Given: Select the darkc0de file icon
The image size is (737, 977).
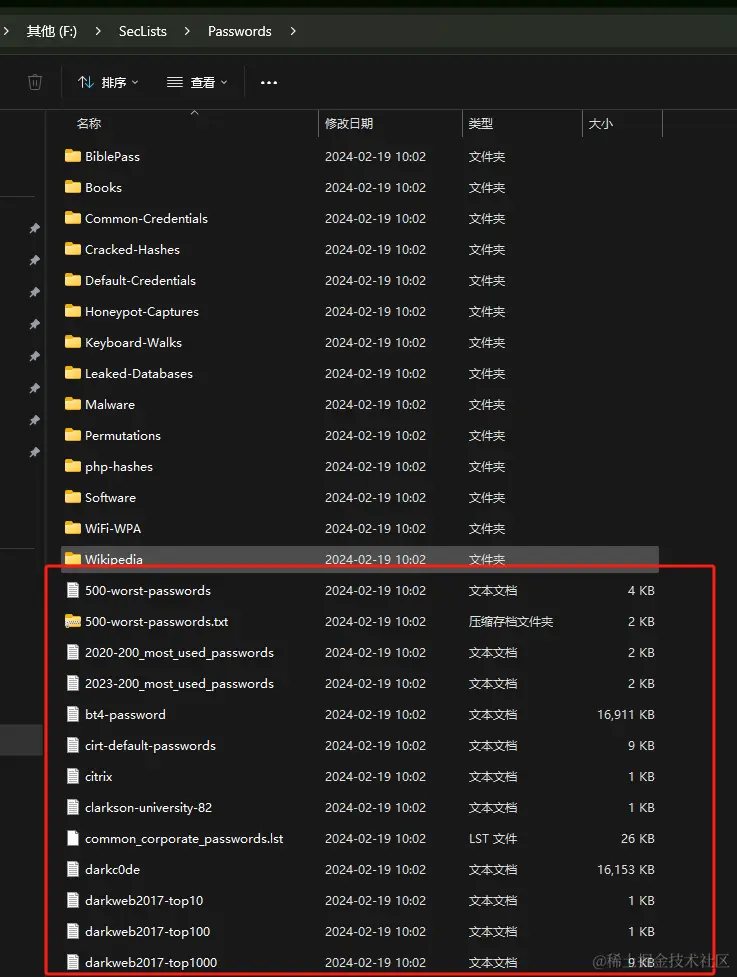Looking at the screenshot, I should tap(73, 869).
